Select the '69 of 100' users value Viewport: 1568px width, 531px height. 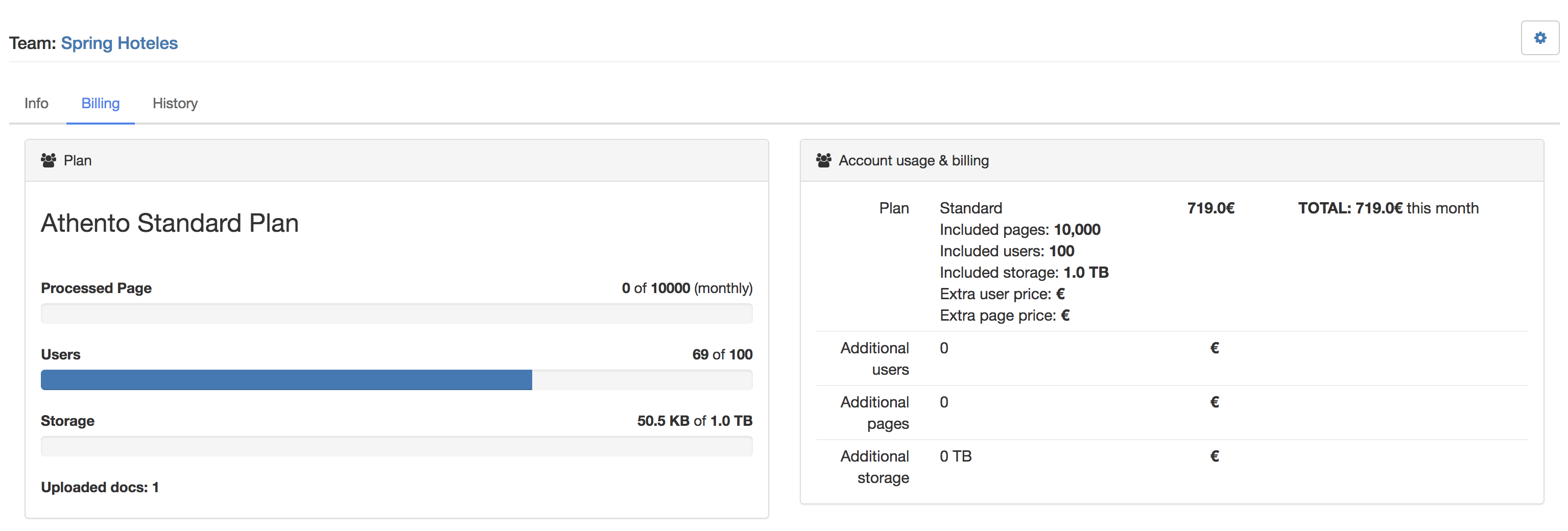[723, 355]
